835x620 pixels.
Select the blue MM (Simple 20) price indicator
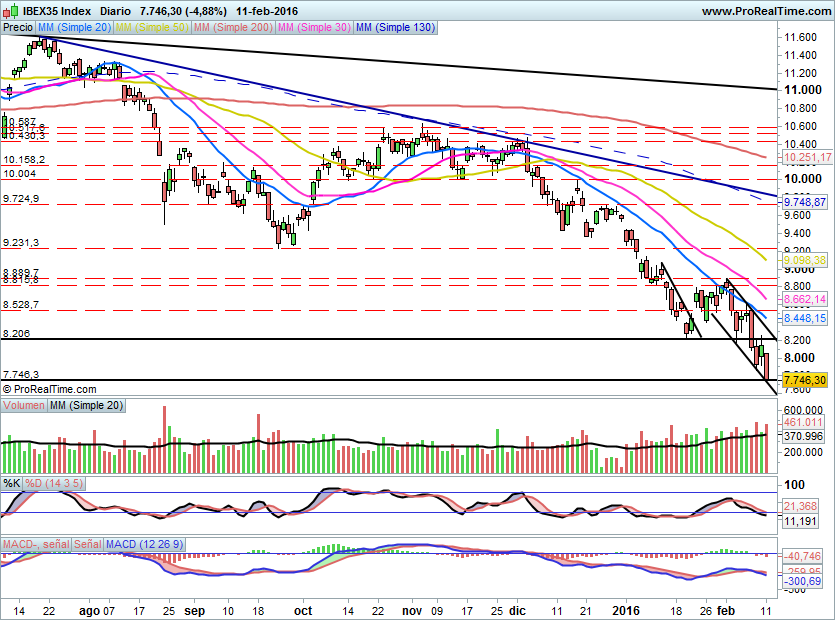point(73,27)
